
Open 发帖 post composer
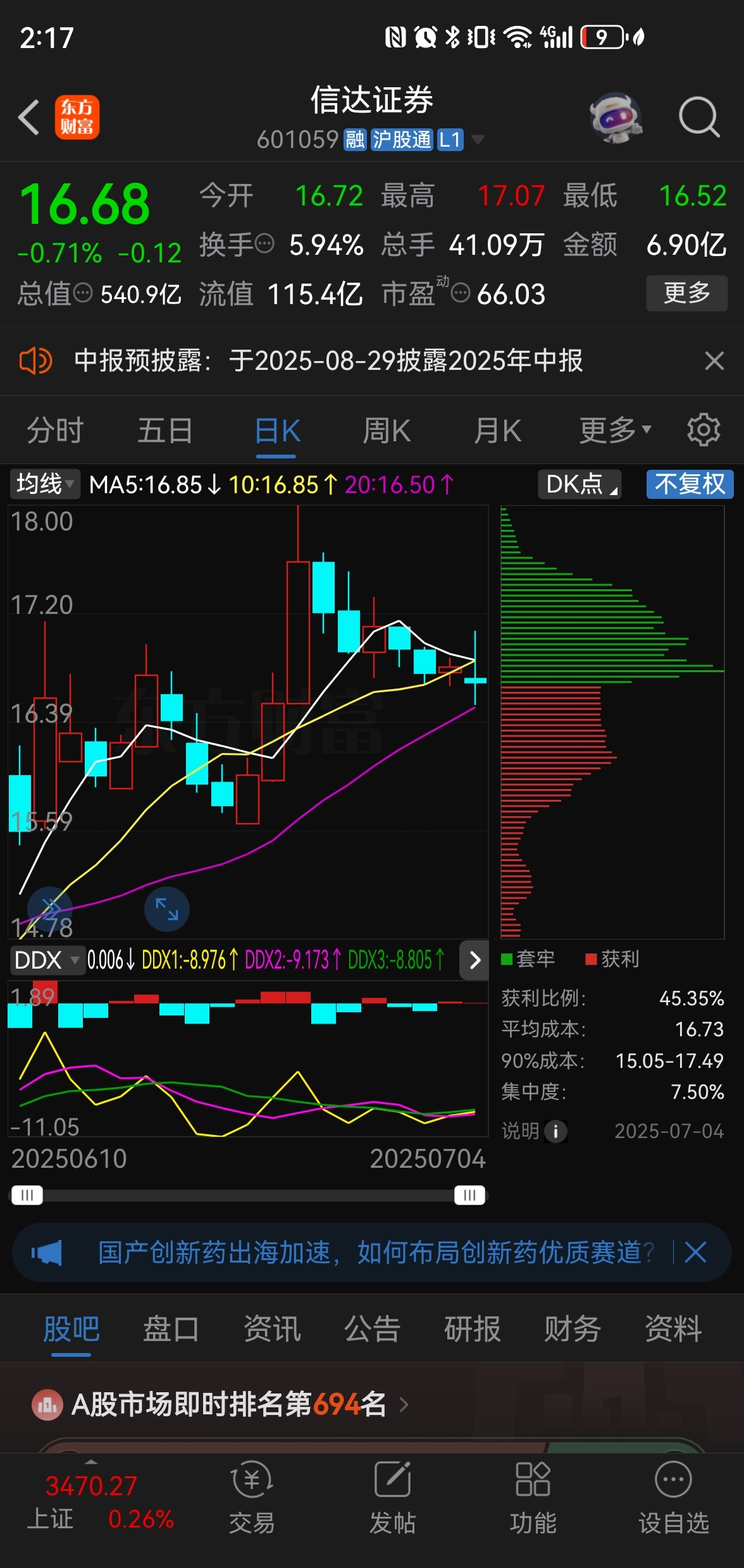pyautogui.click(x=393, y=1498)
